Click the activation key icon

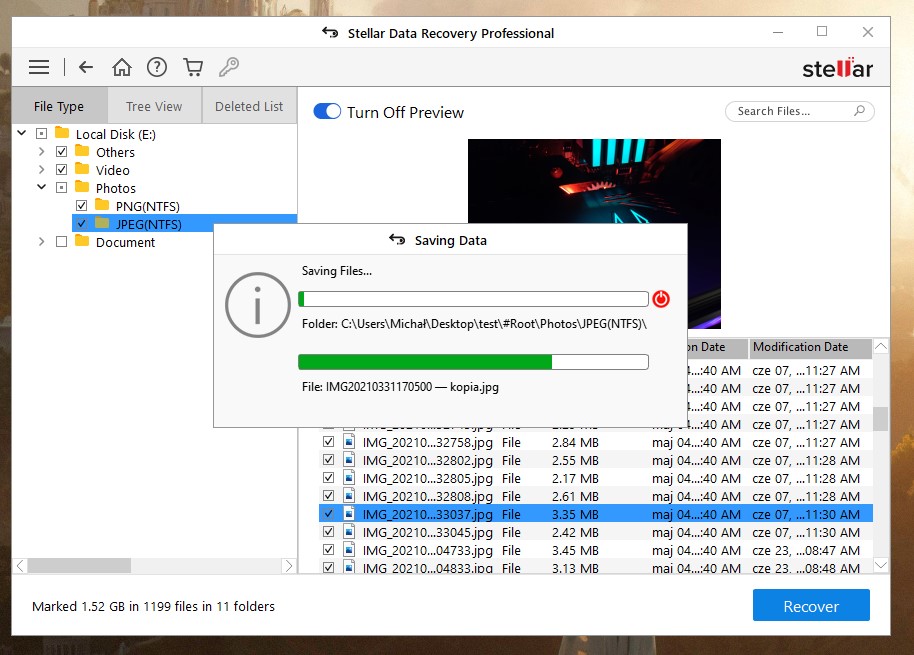pyautogui.click(x=228, y=67)
